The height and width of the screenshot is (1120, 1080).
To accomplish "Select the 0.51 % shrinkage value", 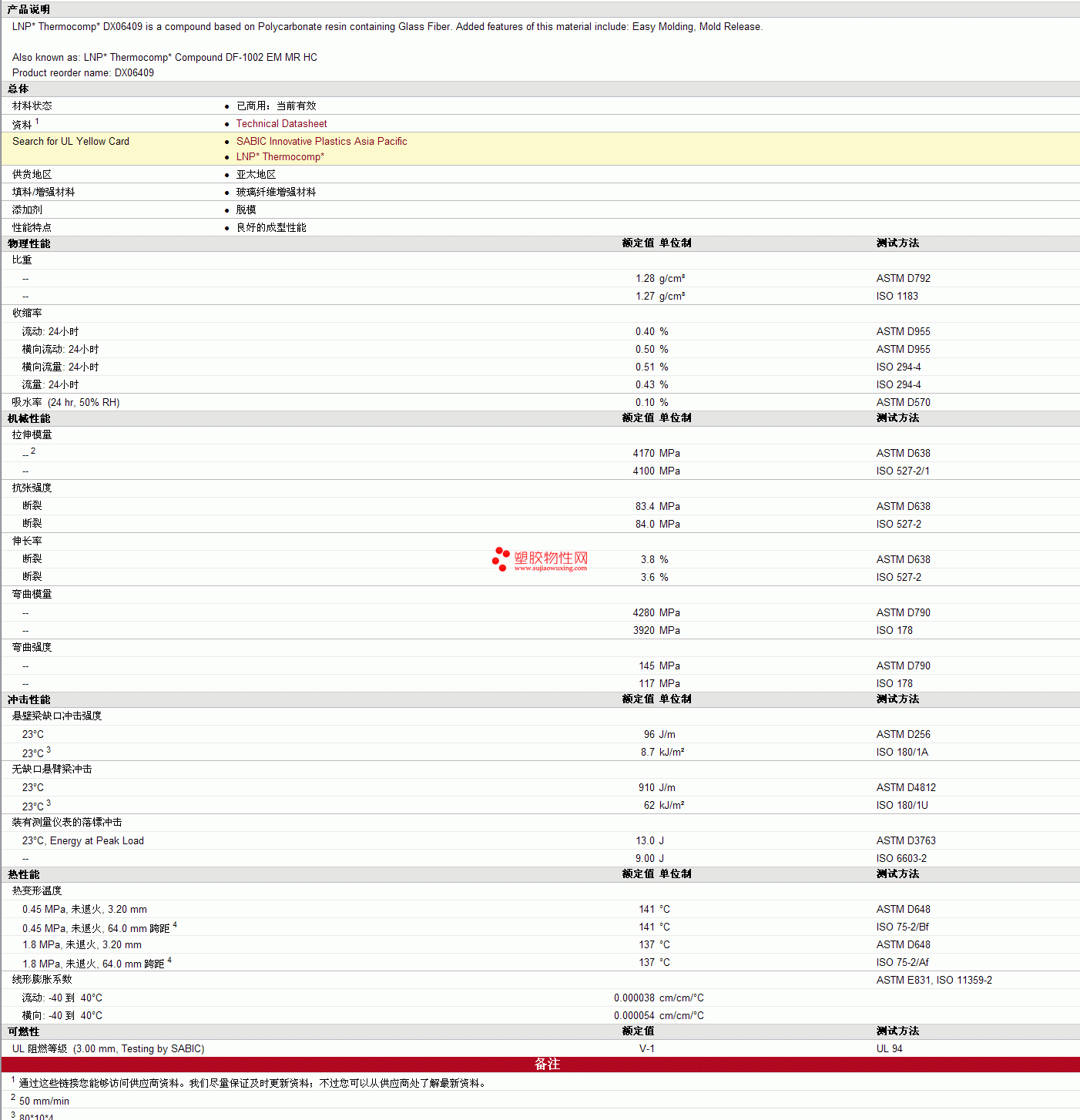I will coord(652,367).
